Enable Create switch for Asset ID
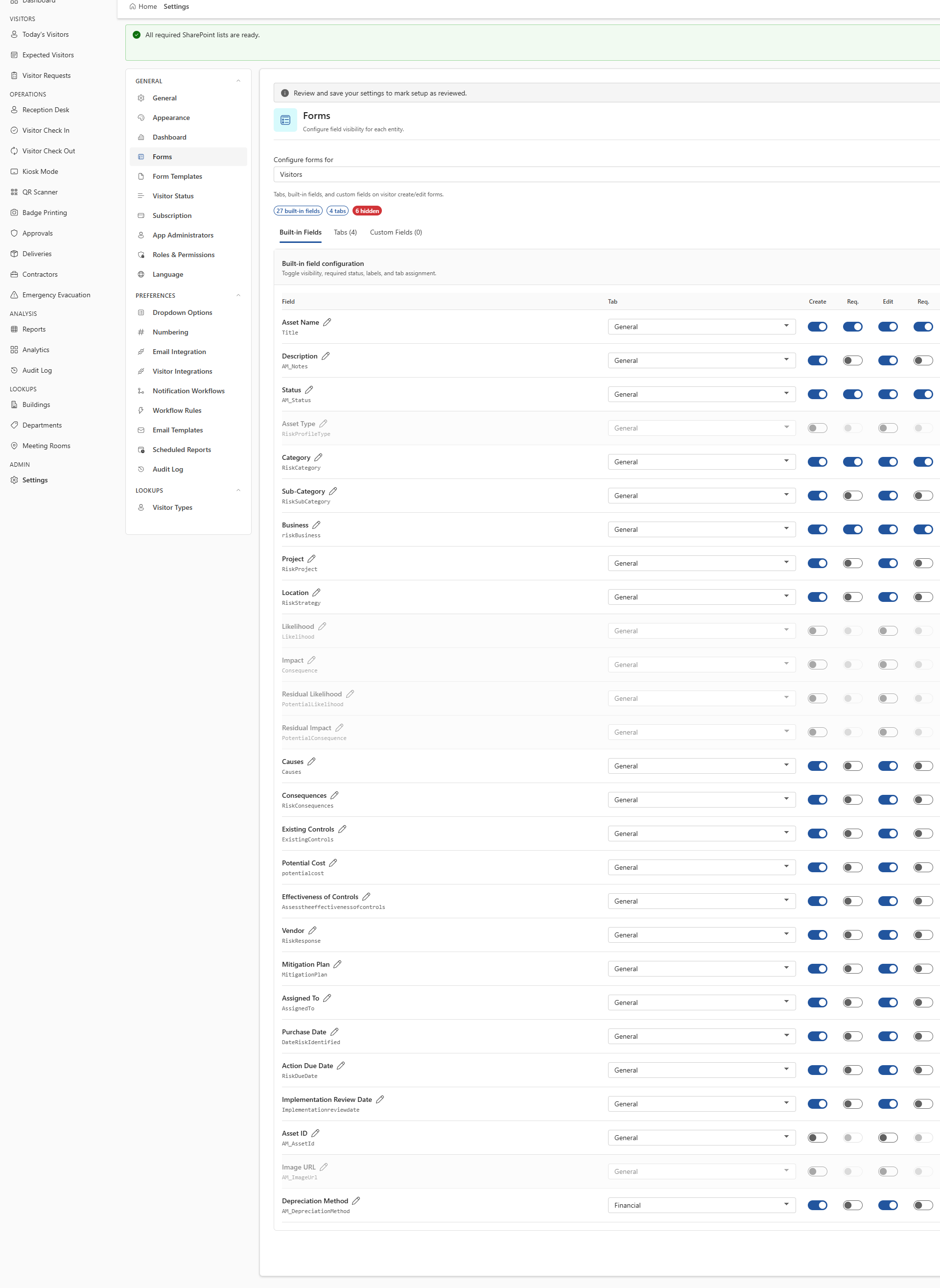 (817, 1138)
